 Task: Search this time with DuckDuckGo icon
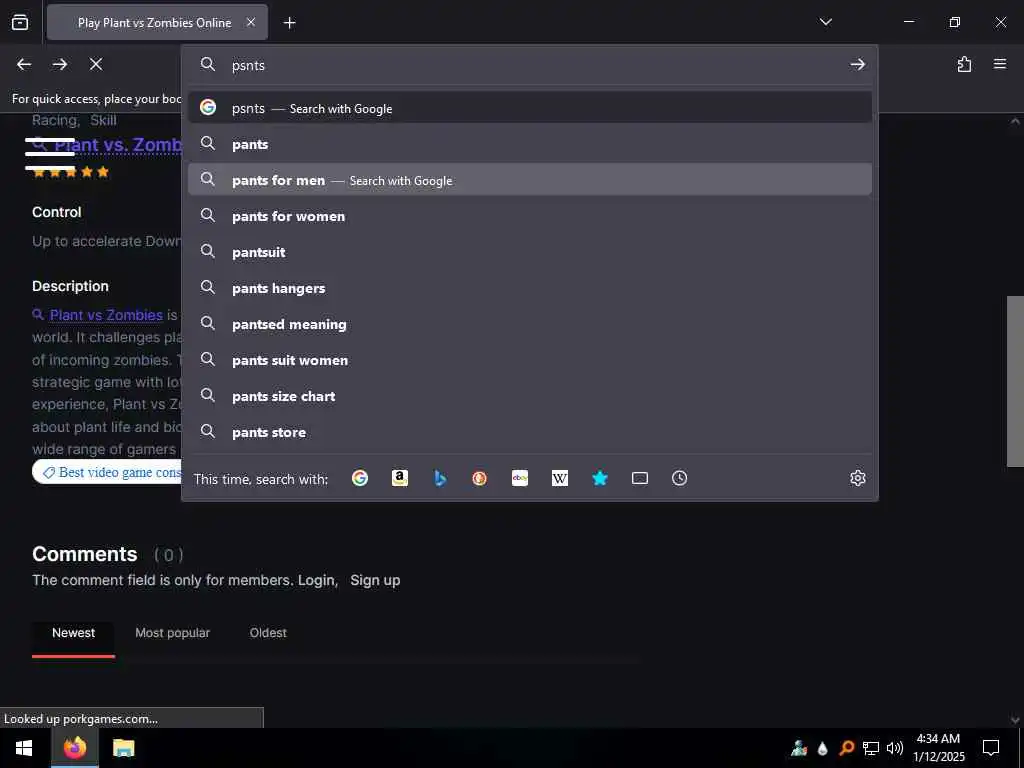[479, 478]
